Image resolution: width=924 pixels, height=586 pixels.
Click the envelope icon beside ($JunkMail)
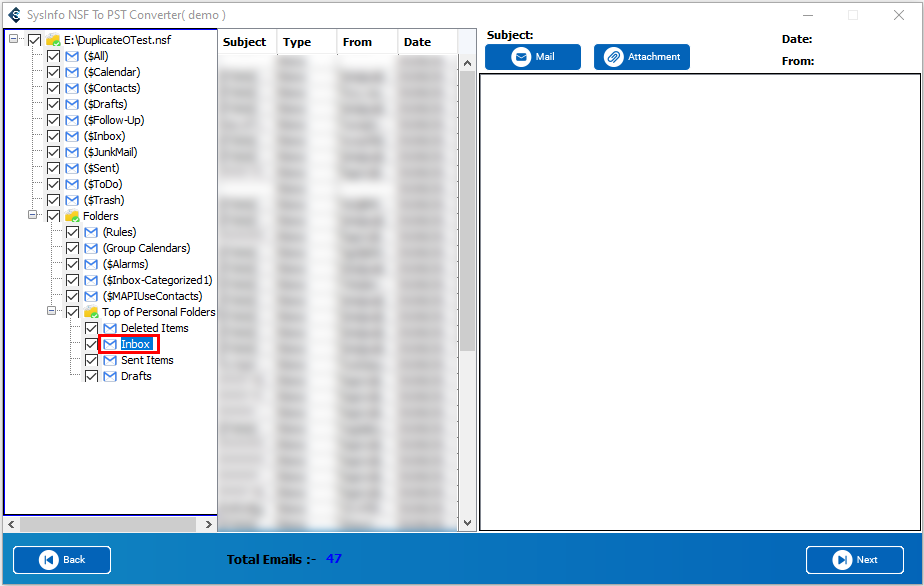[72, 152]
